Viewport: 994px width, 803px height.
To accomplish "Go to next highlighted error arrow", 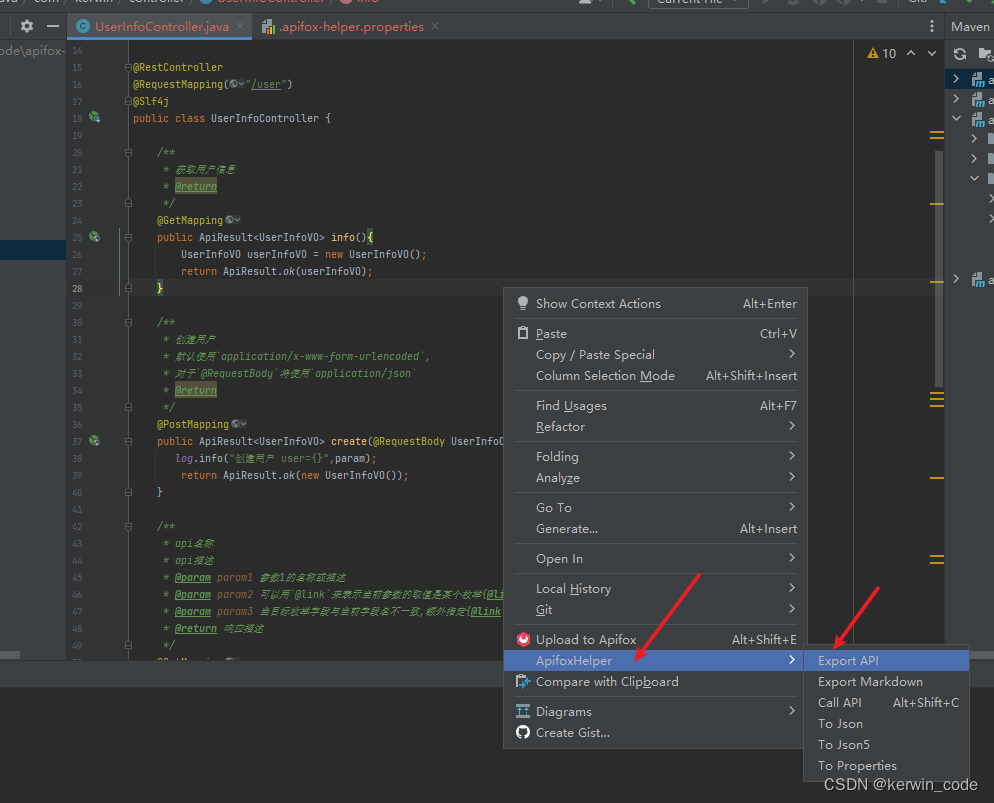I will pos(932,53).
